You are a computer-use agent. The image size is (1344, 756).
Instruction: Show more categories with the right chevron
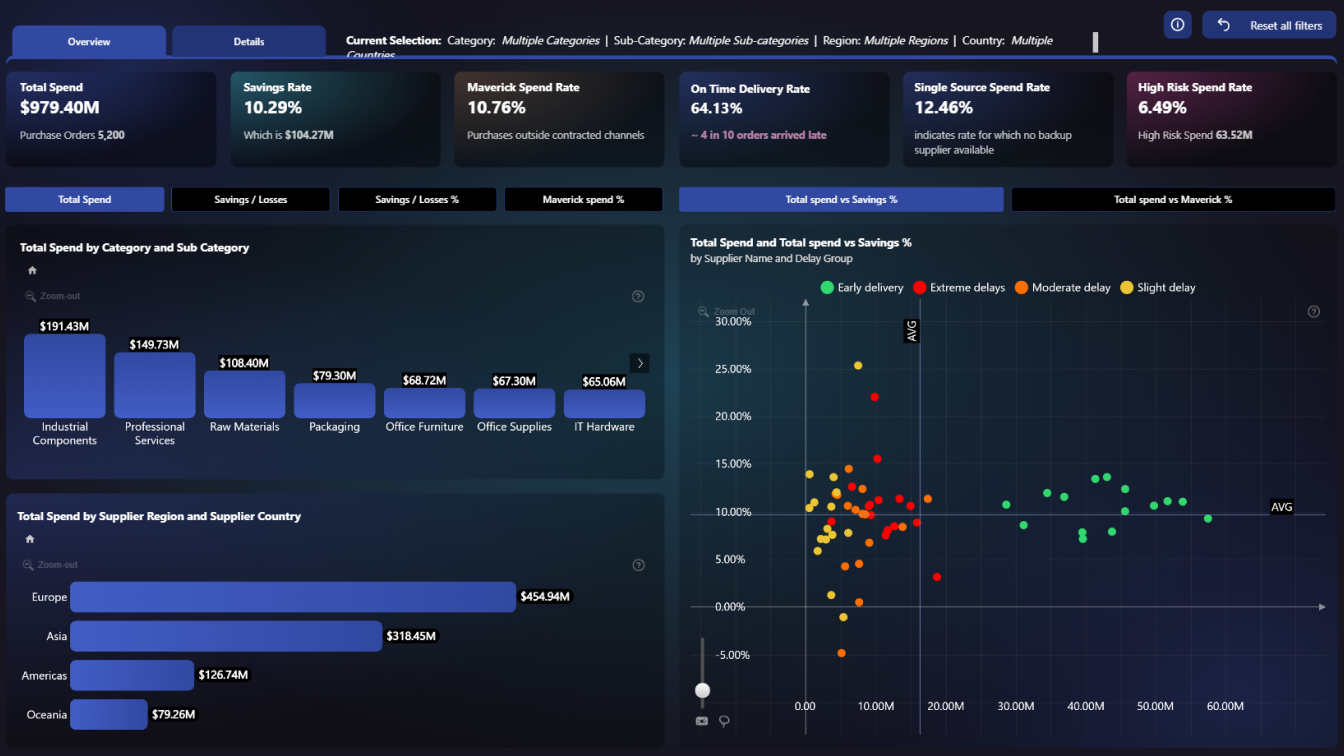click(640, 363)
